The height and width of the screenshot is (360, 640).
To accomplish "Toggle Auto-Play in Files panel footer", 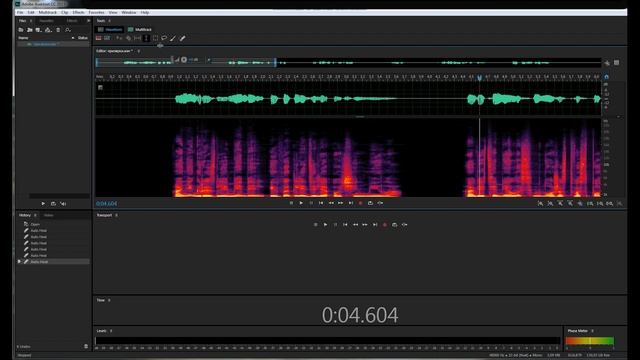I will pyautogui.click(x=63, y=203).
